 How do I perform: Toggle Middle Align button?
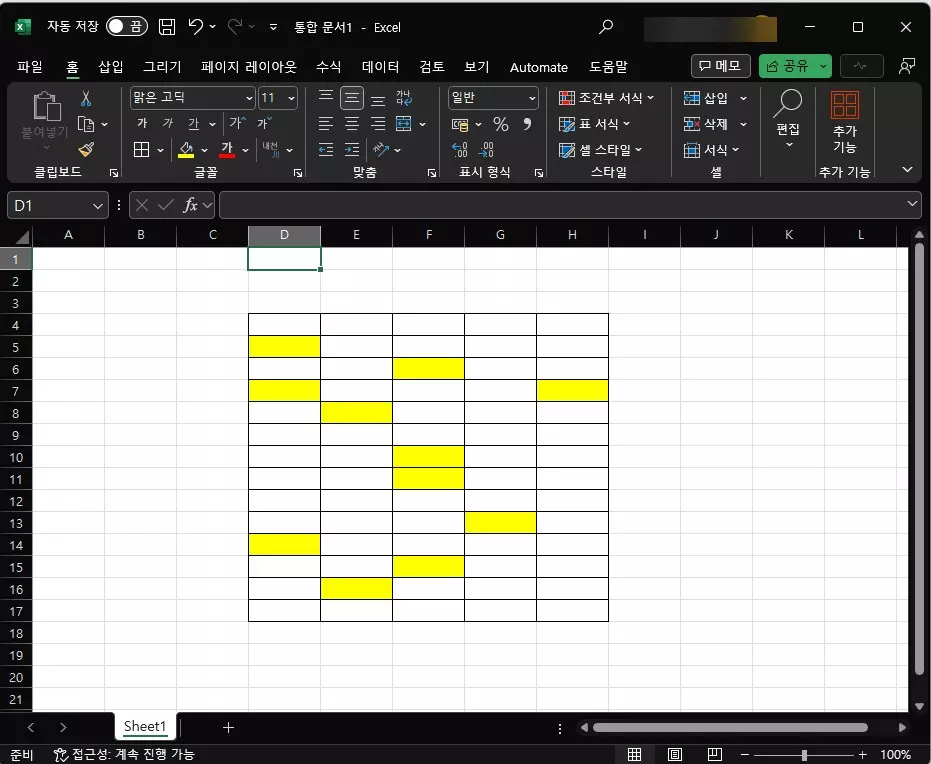352,98
